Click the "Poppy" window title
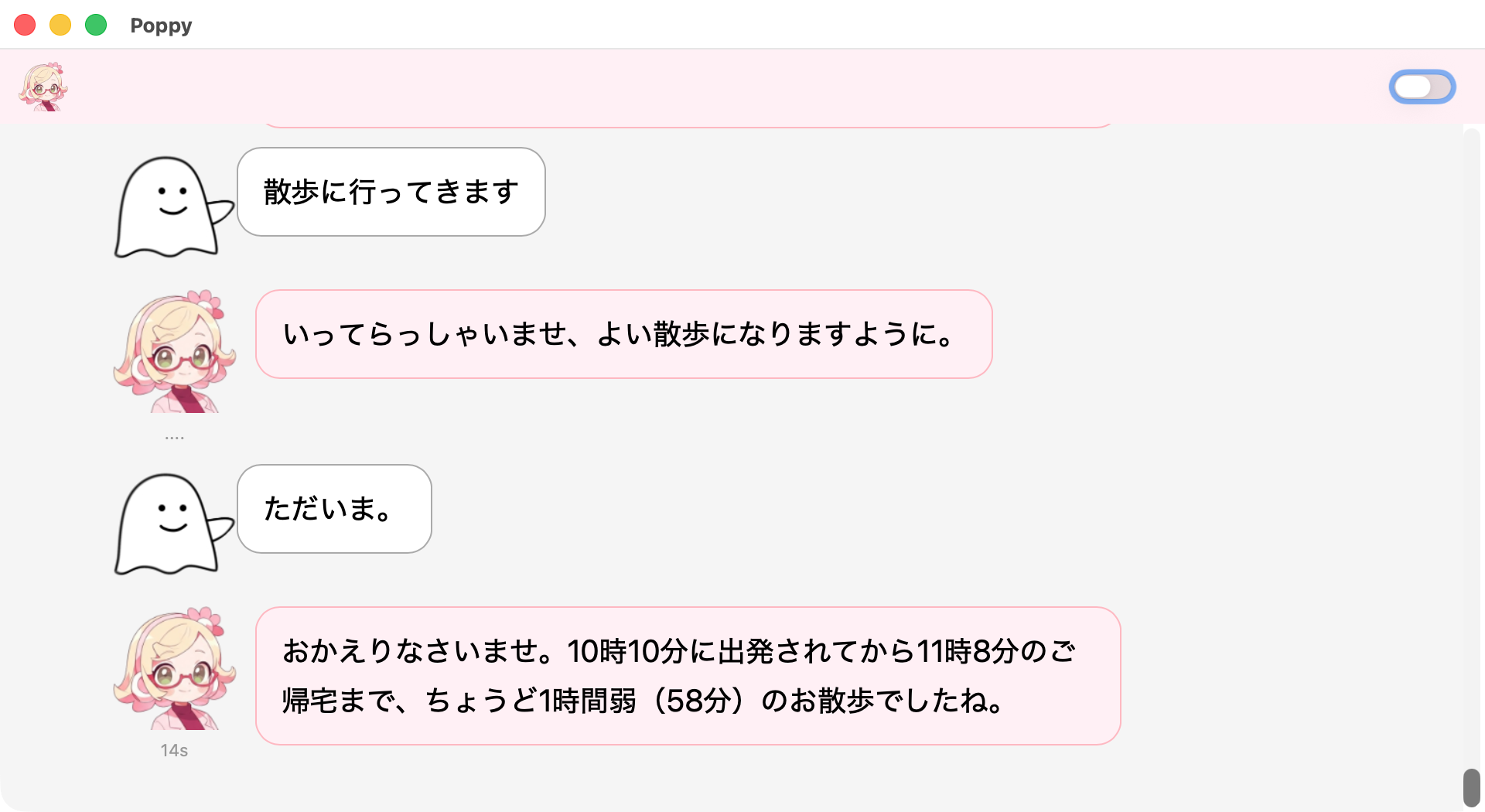 coord(161,26)
